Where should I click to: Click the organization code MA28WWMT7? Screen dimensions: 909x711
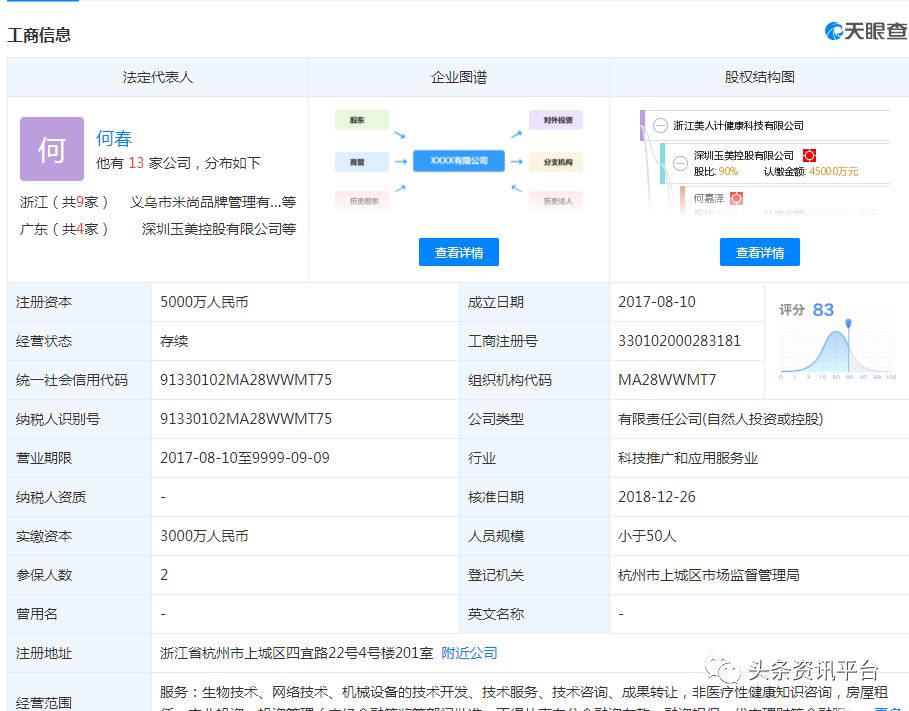[667, 380]
